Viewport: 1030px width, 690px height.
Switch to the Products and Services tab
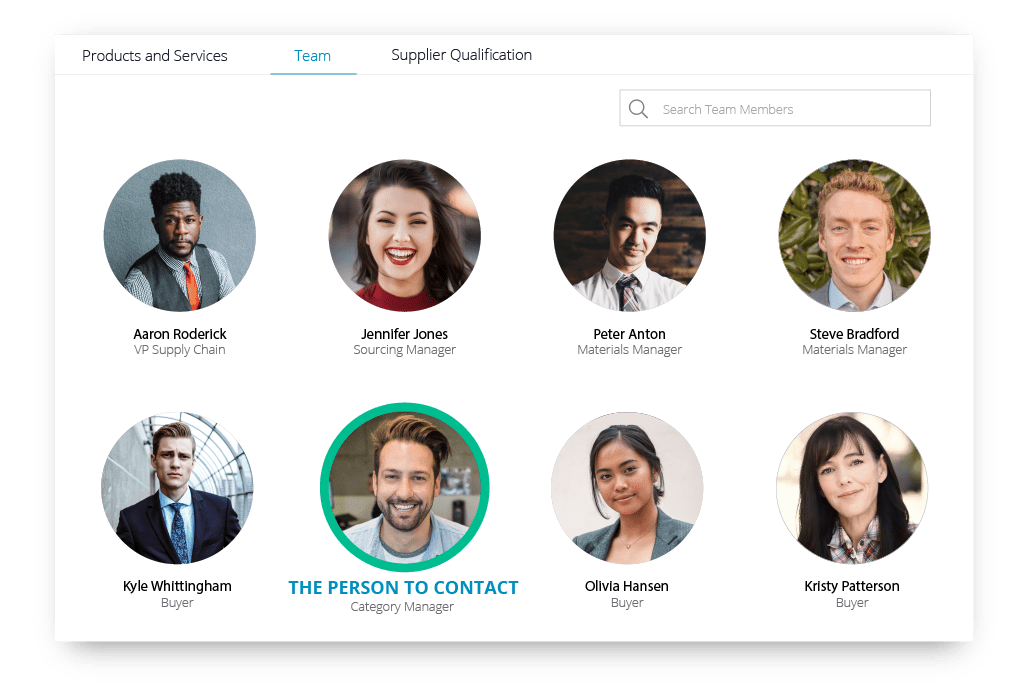pyautogui.click(x=154, y=56)
